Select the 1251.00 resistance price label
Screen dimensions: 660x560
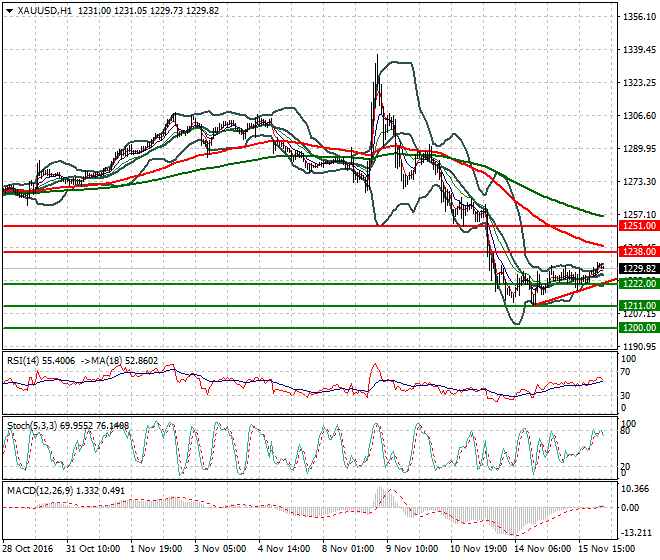639,226
